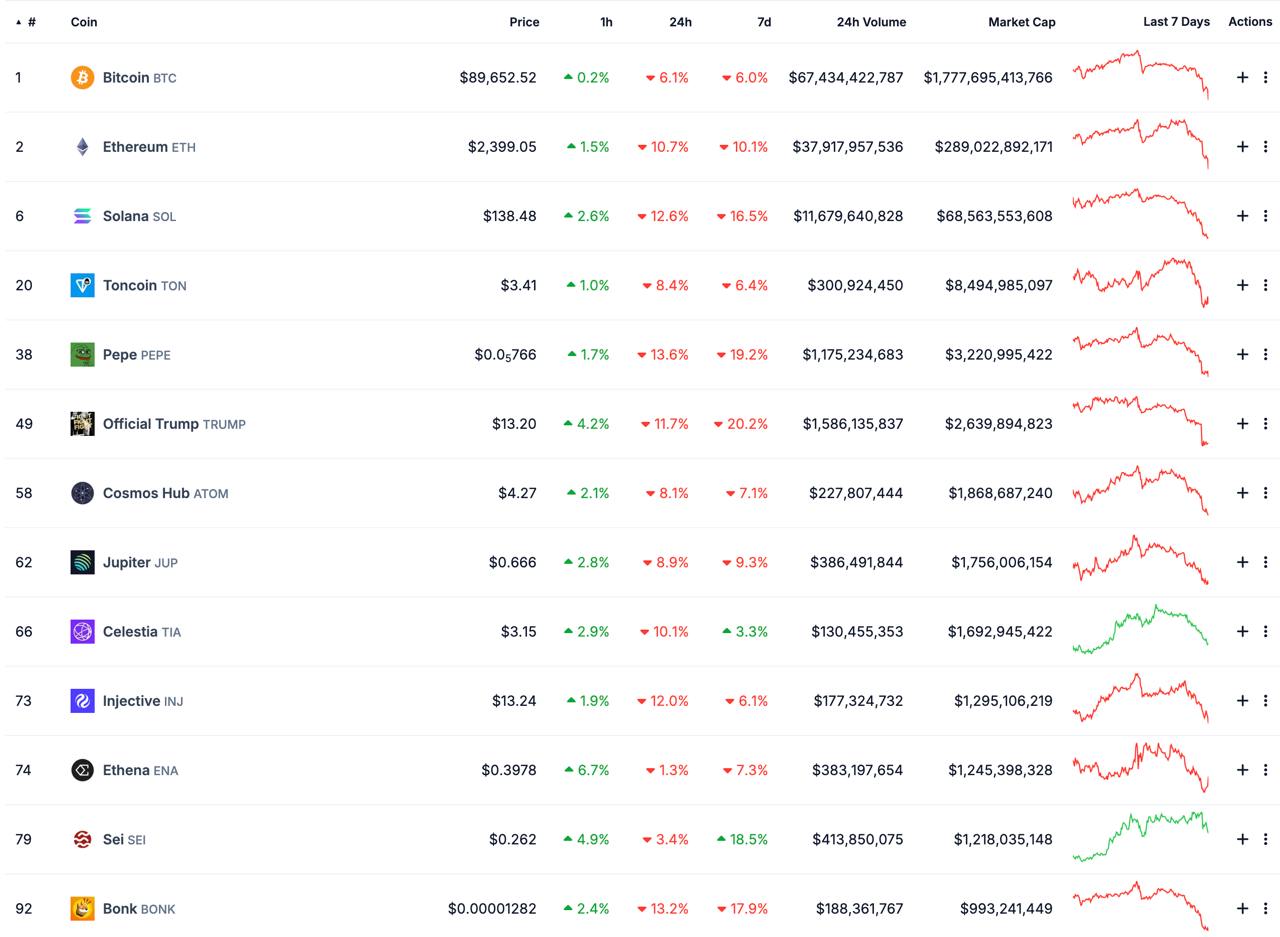Image resolution: width=1280 pixels, height=937 pixels.
Task: Click Celestia's green 7-day sparkline
Action: click(x=1140, y=630)
